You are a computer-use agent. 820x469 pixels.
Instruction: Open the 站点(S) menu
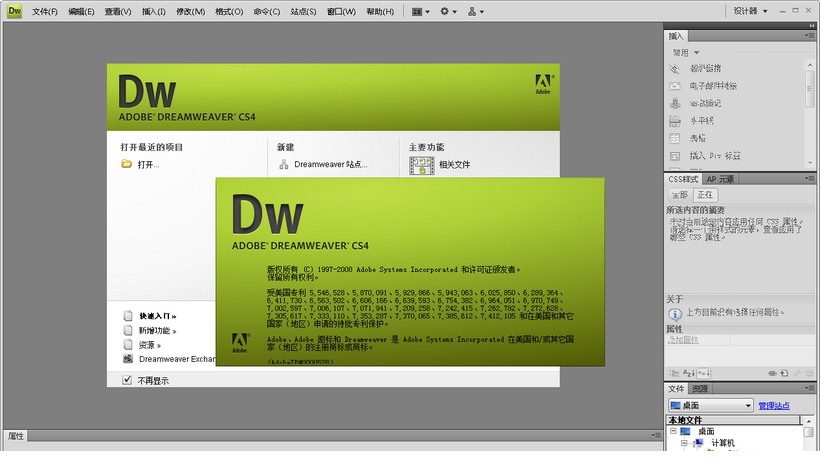tap(303, 12)
